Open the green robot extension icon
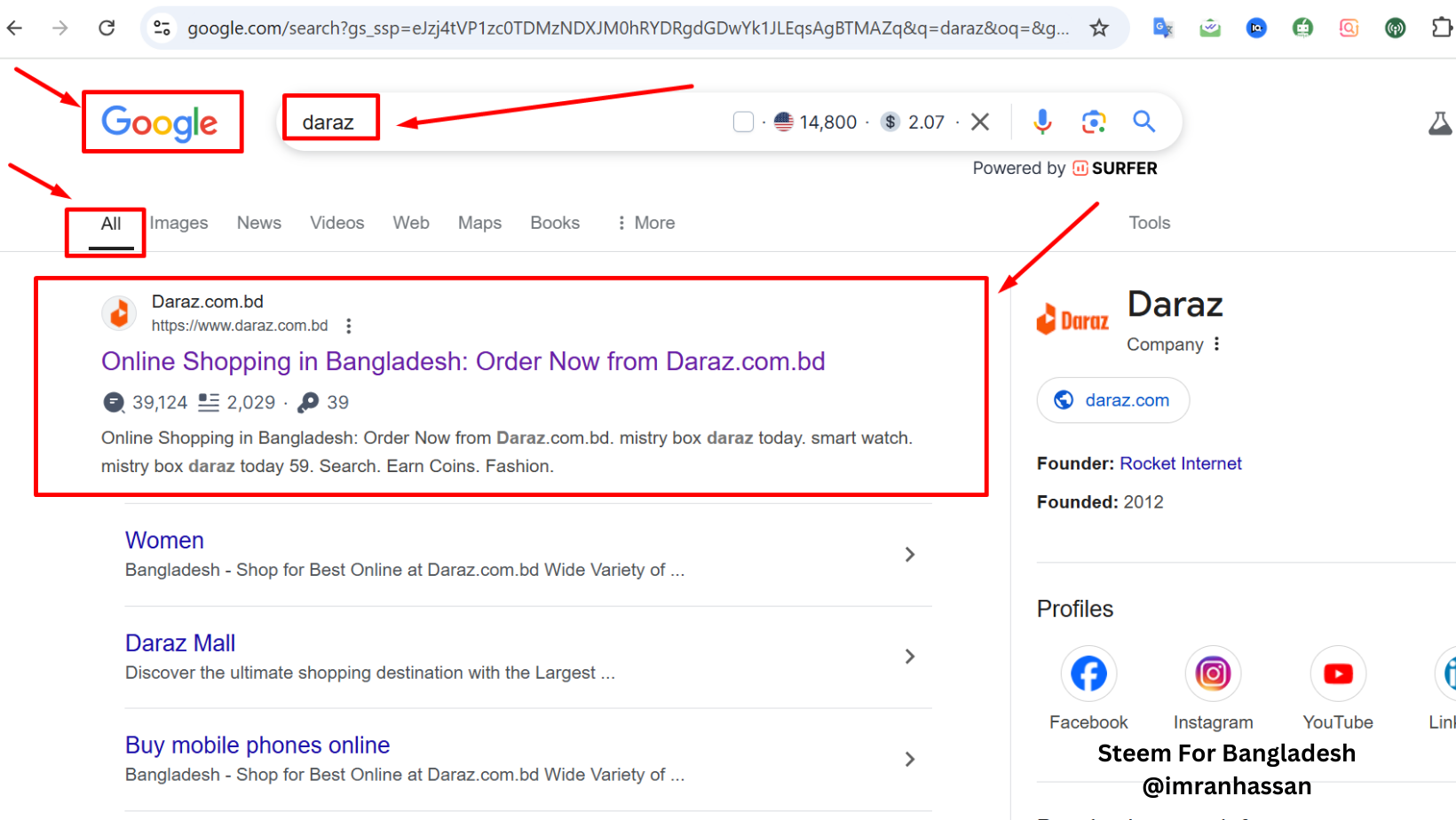Screen dimensions: 1456x820 (1302, 28)
